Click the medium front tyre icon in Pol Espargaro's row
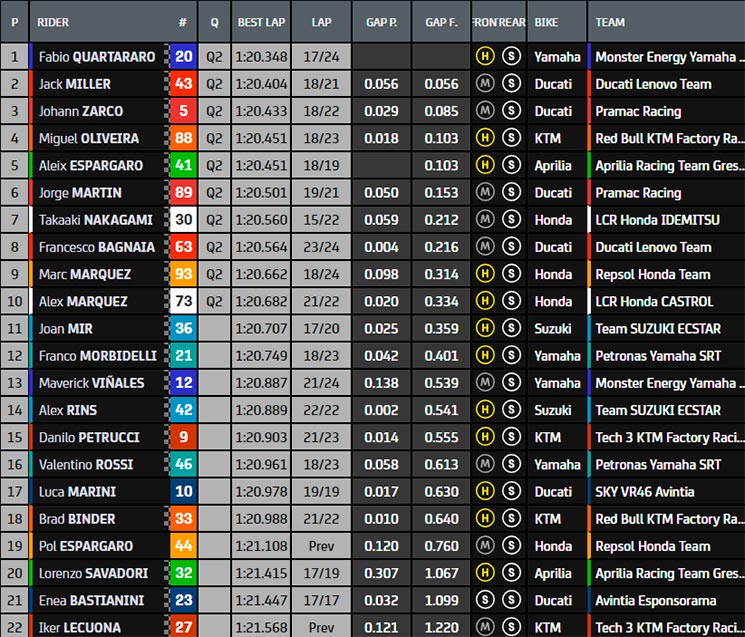The width and height of the screenshot is (745, 637). (x=485, y=545)
